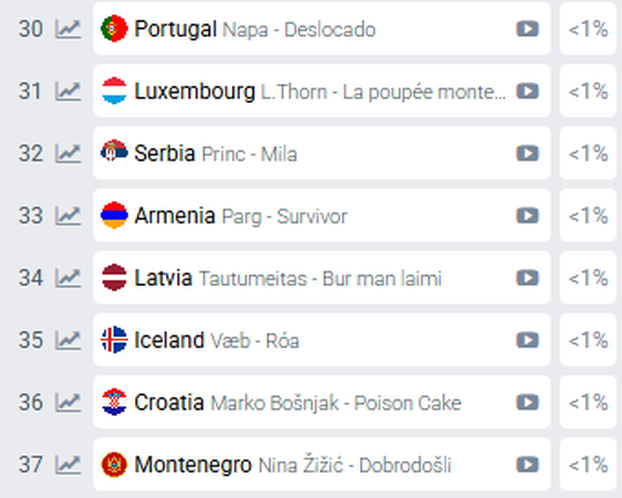The width and height of the screenshot is (622, 498).
Task: Open Croatia's trend graph icon
Action: point(68,402)
